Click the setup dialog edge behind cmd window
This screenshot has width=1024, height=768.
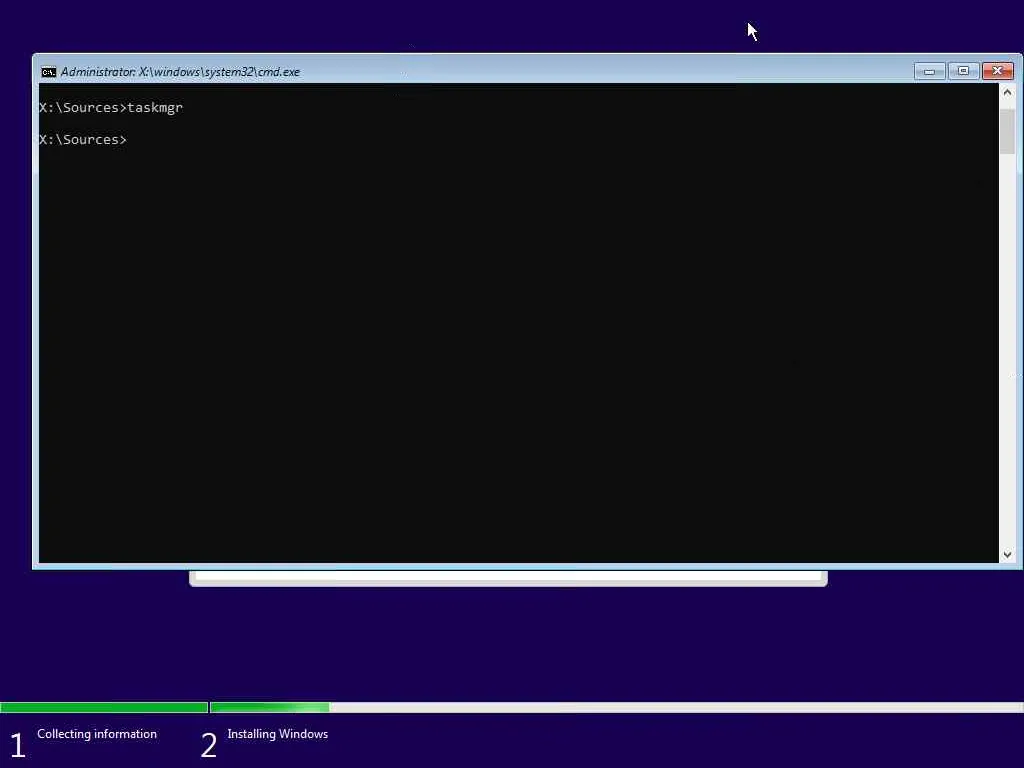point(508,579)
